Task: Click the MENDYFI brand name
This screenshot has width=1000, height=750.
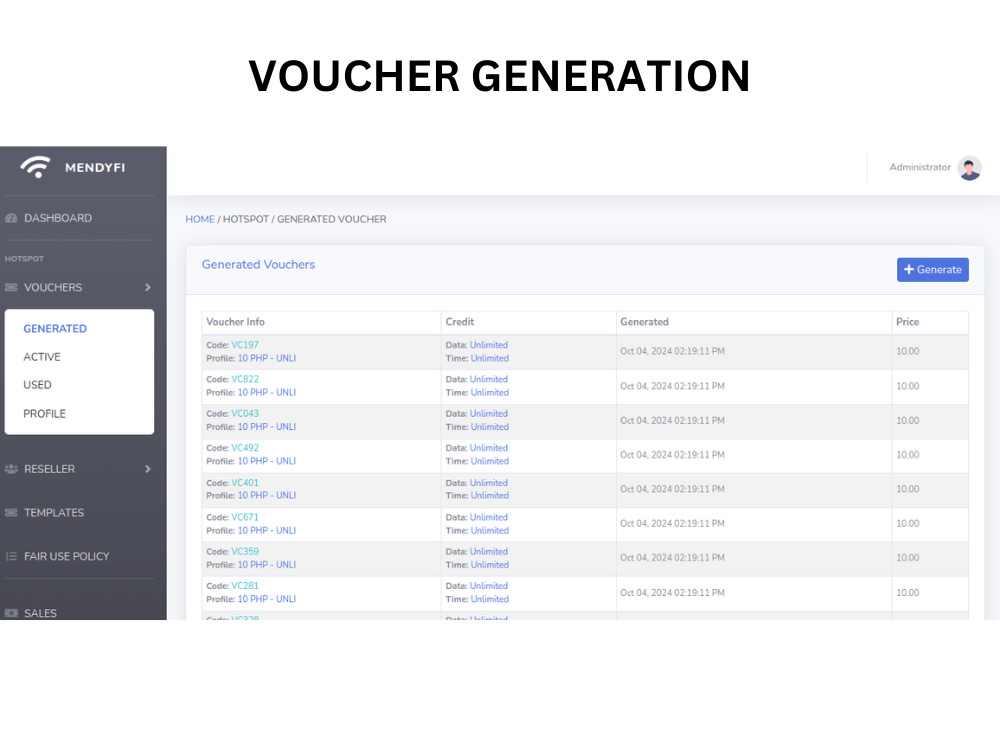Action: pos(95,168)
